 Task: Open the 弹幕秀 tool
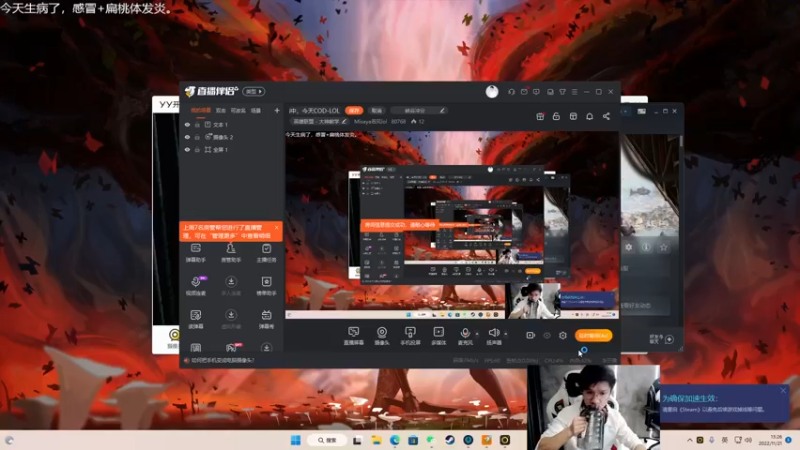pyautogui.click(x=266, y=319)
